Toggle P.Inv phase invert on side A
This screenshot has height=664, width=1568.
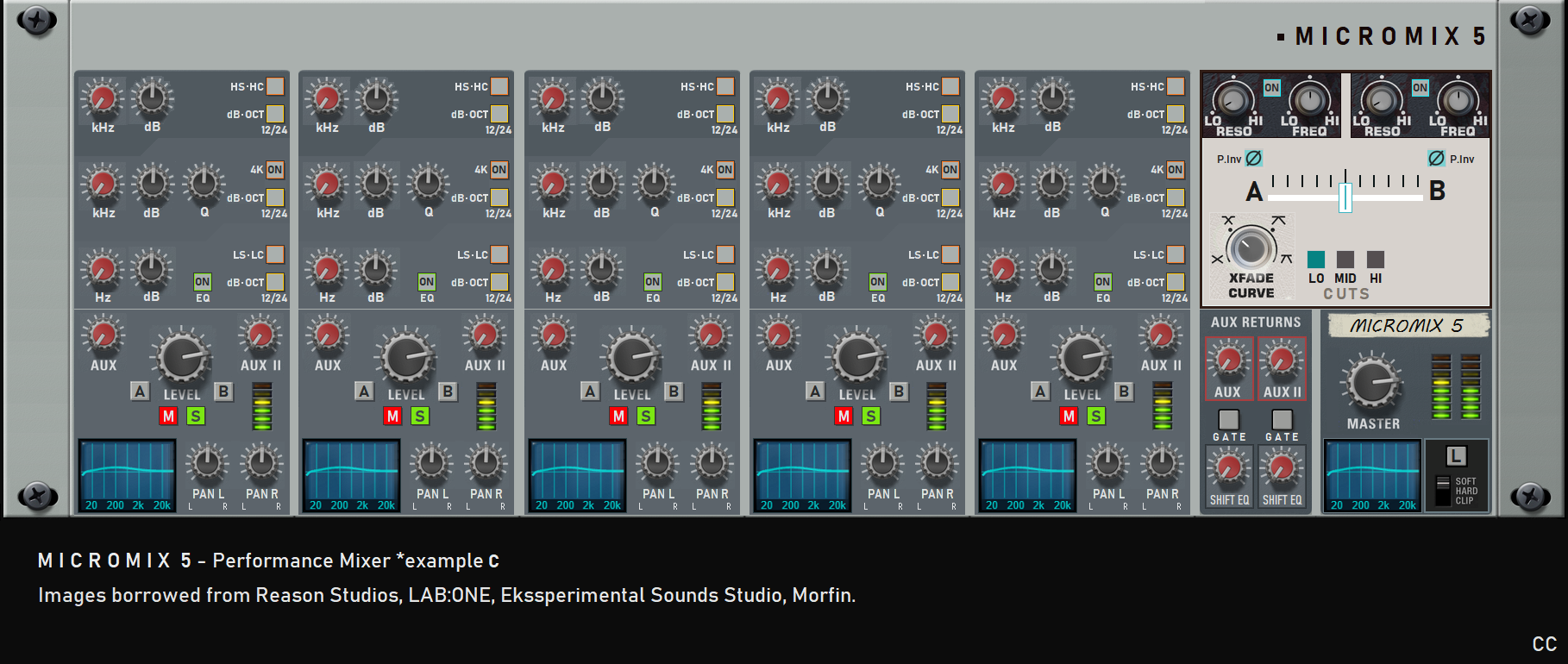(1254, 158)
